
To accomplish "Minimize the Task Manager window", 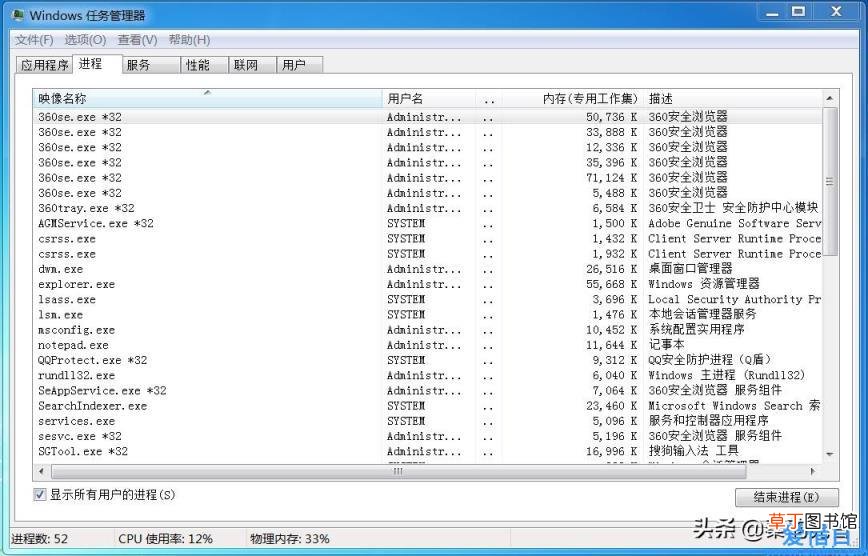I will click(x=772, y=11).
